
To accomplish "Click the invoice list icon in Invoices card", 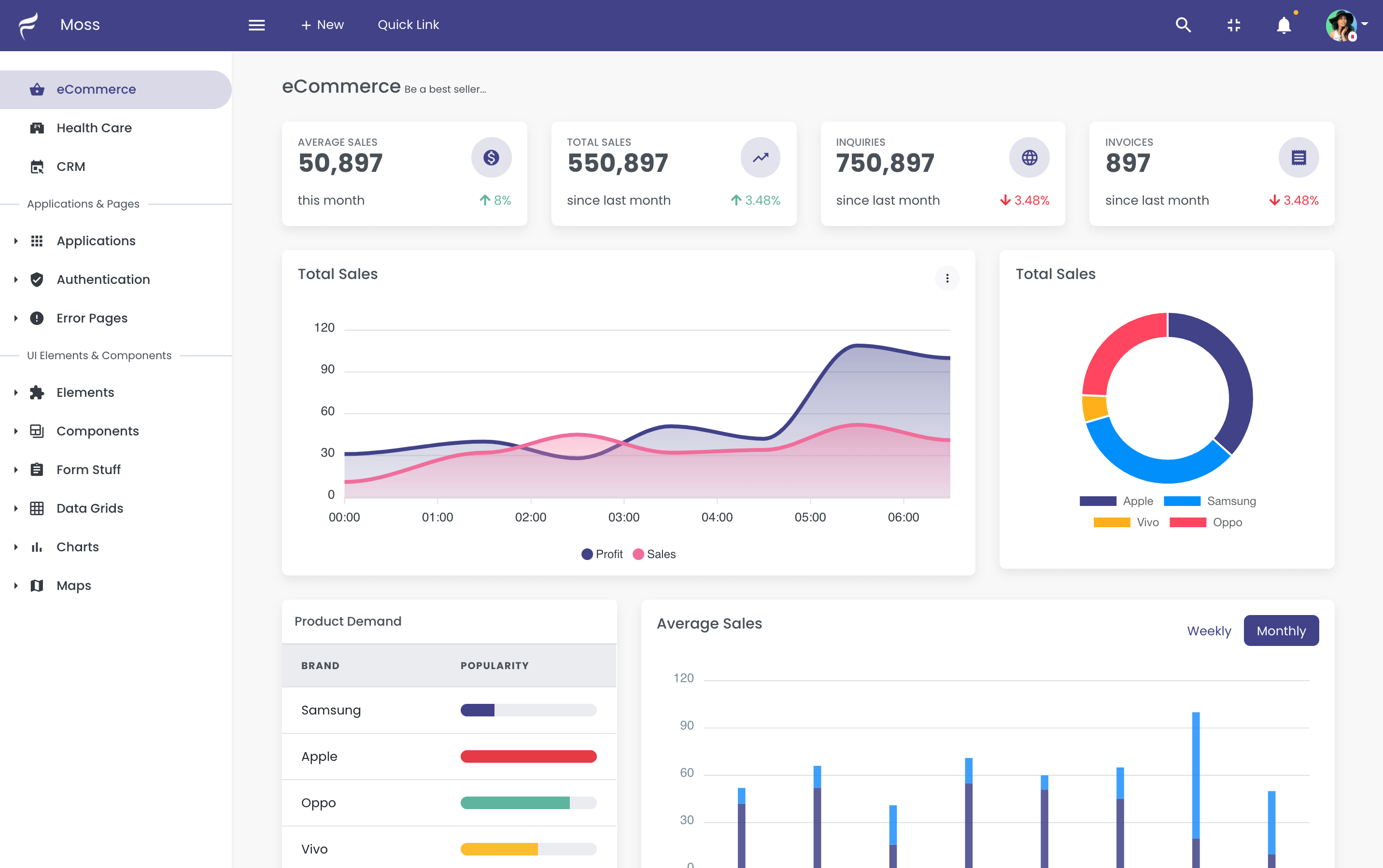I will point(1298,157).
